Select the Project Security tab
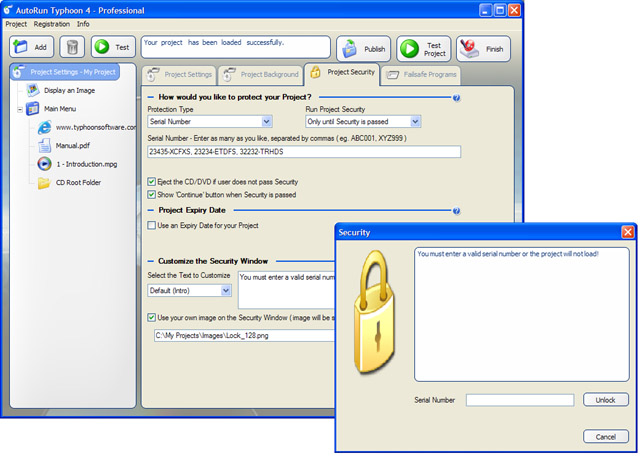The image size is (640, 456). coord(342,73)
